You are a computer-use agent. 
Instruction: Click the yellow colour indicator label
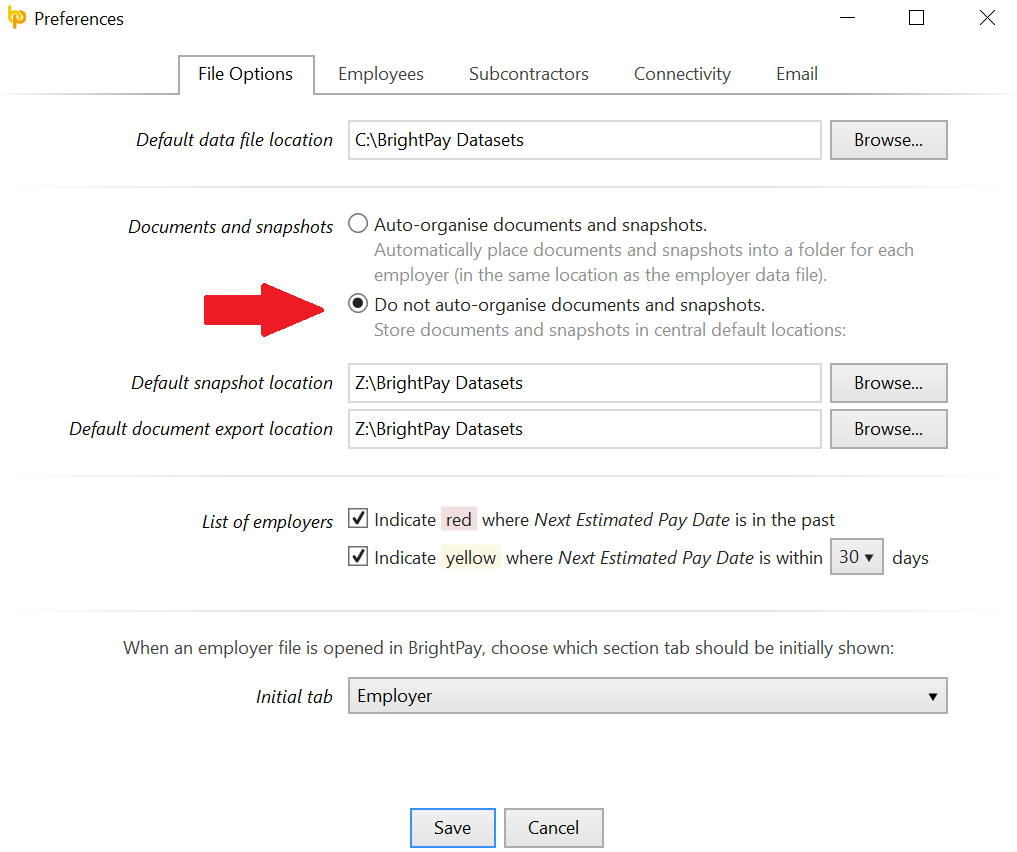[471, 558]
